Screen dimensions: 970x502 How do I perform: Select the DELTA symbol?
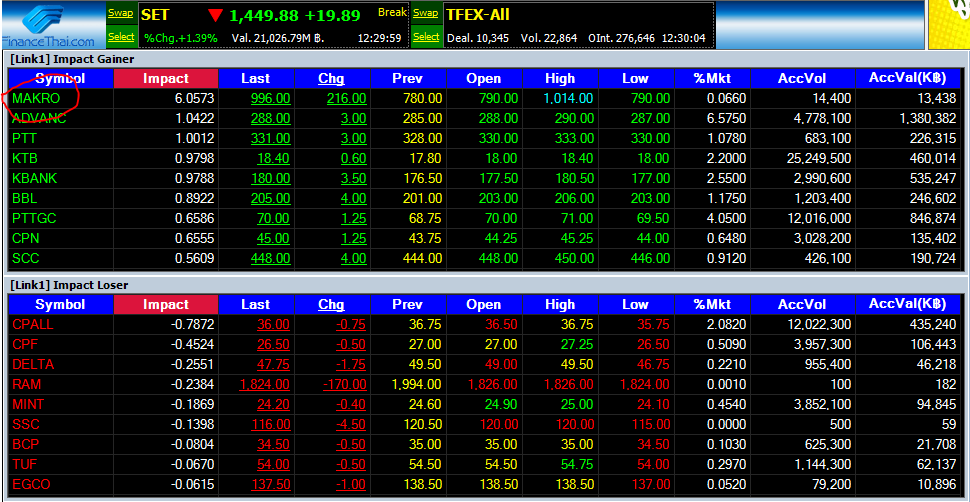point(33,365)
